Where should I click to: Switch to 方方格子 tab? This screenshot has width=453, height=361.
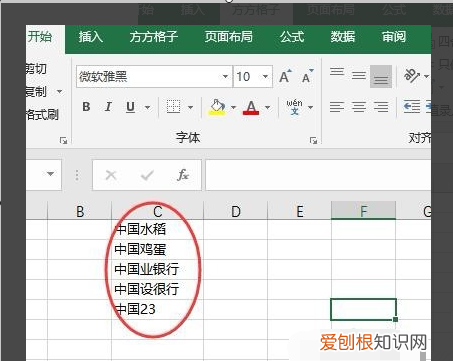pos(154,37)
